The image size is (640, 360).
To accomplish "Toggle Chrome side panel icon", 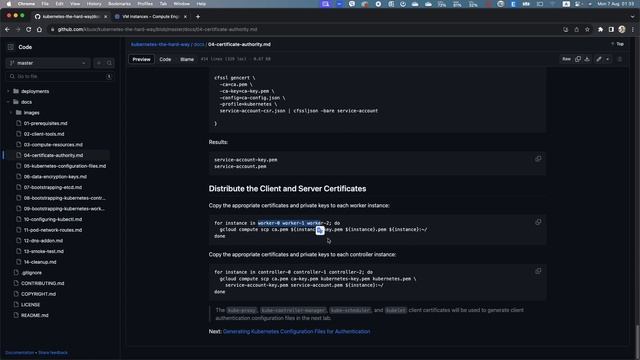I will [x=611, y=29].
